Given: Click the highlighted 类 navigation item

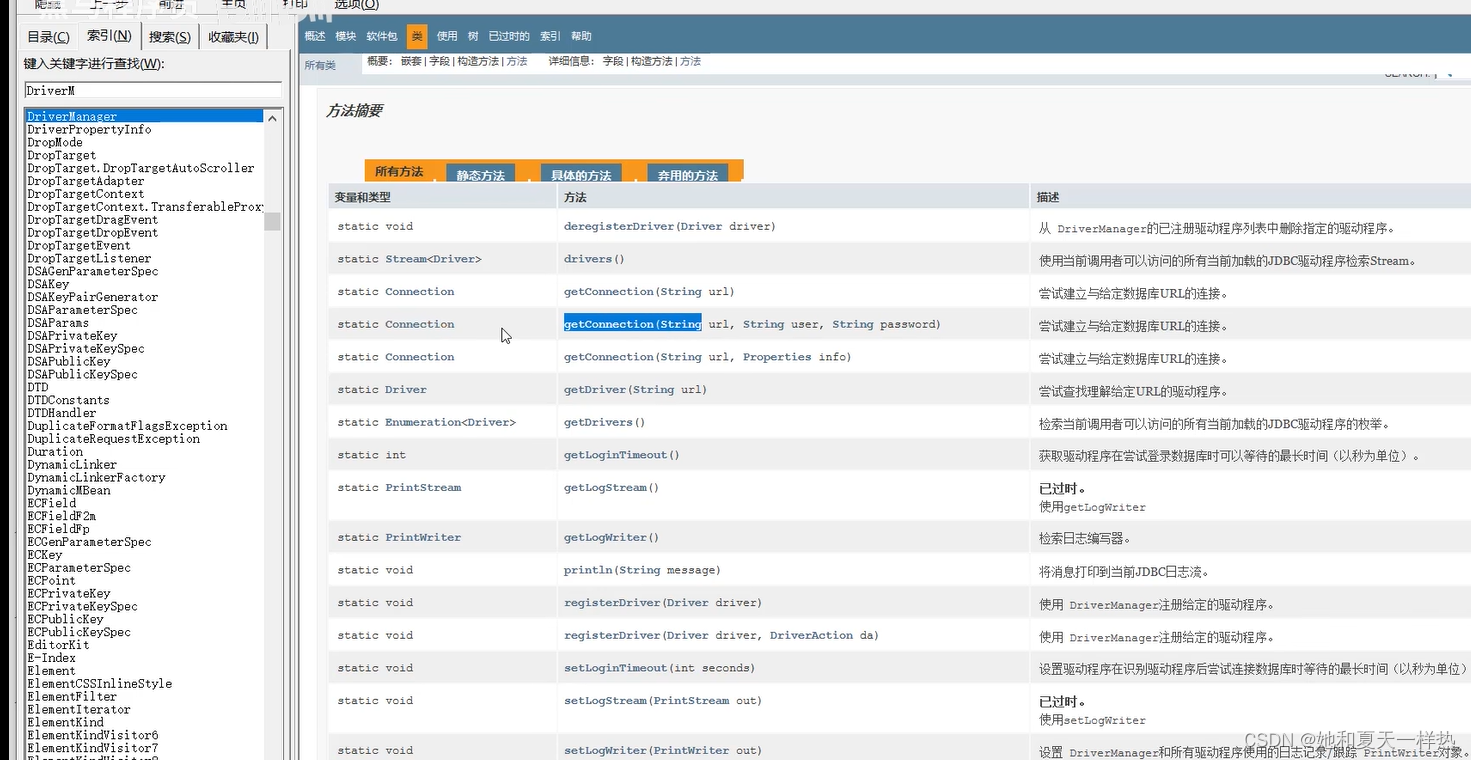Looking at the screenshot, I should pyautogui.click(x=417, y=36).
